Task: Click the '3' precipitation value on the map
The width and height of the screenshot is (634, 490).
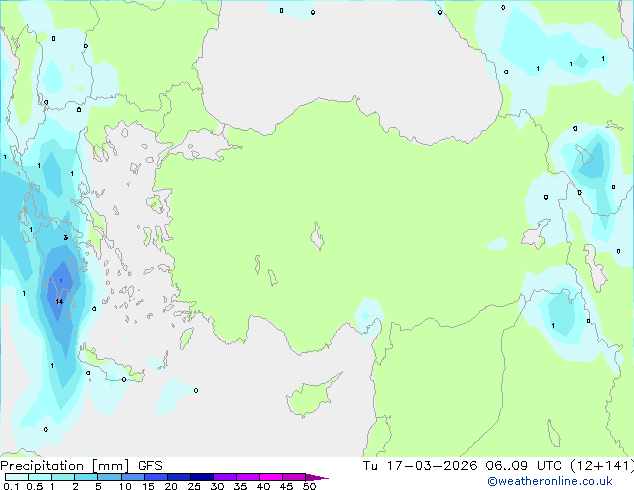Action: pos(66,237)
